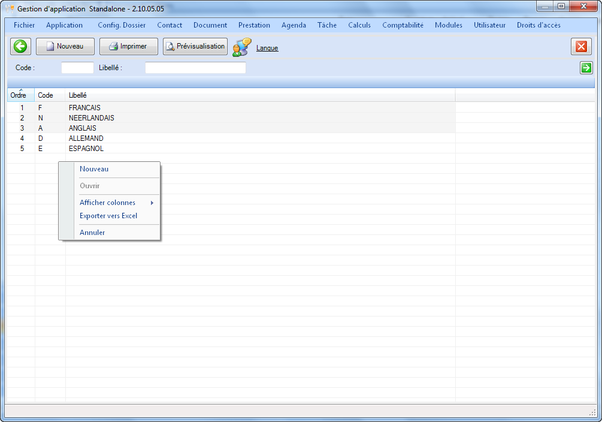Screen dimensions: 602x422
Task: Click the green back arrow icon
Action: pyautogui.click(x=20, y=46)
